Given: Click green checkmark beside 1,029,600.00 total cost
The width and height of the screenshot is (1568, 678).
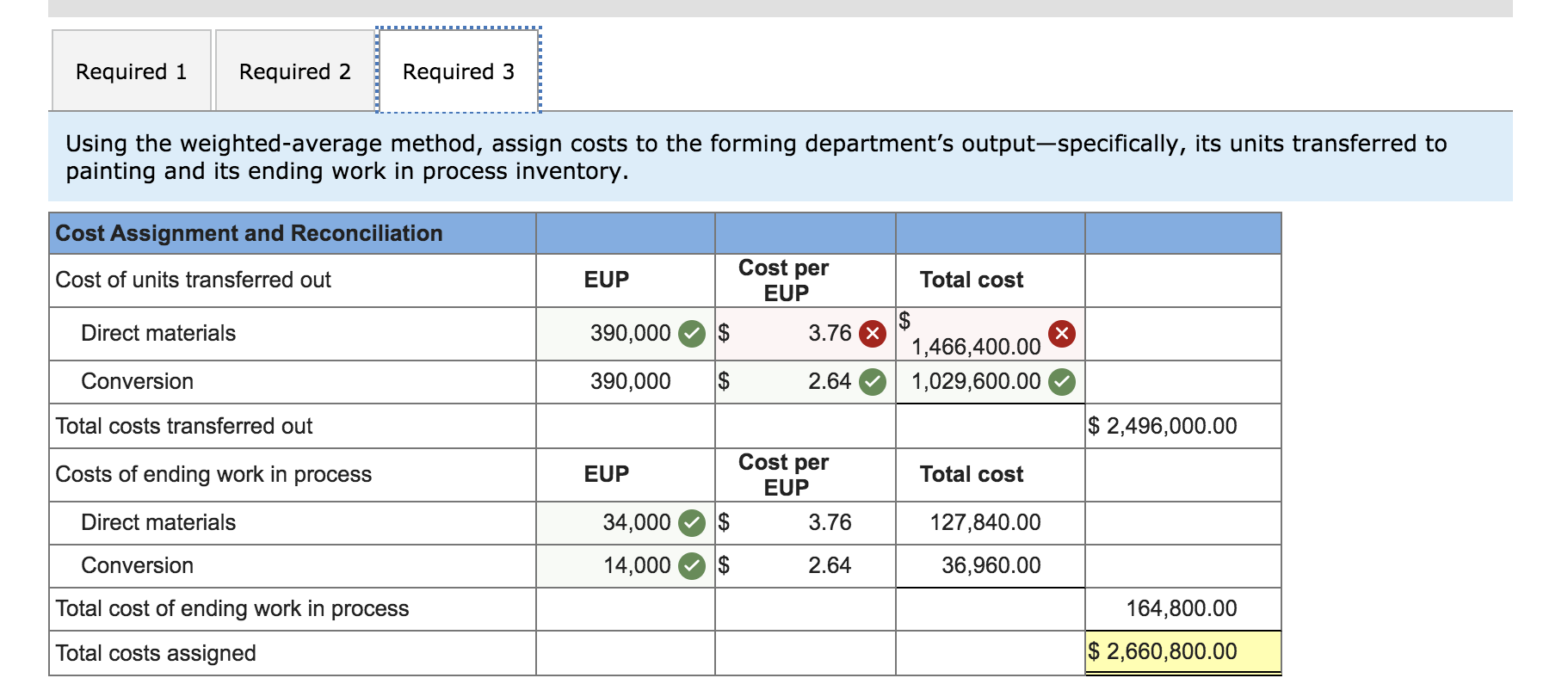Looking at the screenshot, I should pyautogui.click(x=1062, y=381).
